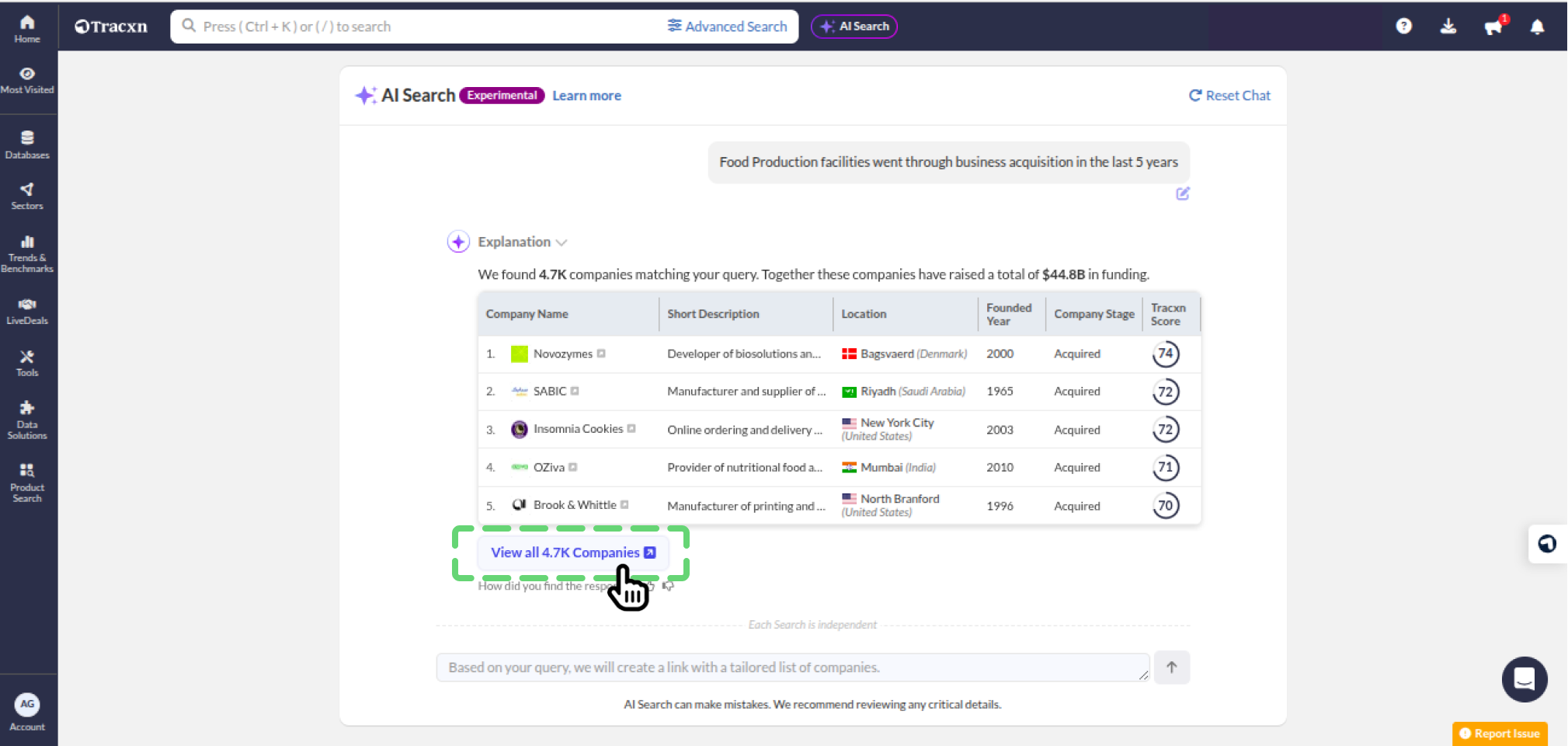Click the download icon in top bar

coord(1448,26)
